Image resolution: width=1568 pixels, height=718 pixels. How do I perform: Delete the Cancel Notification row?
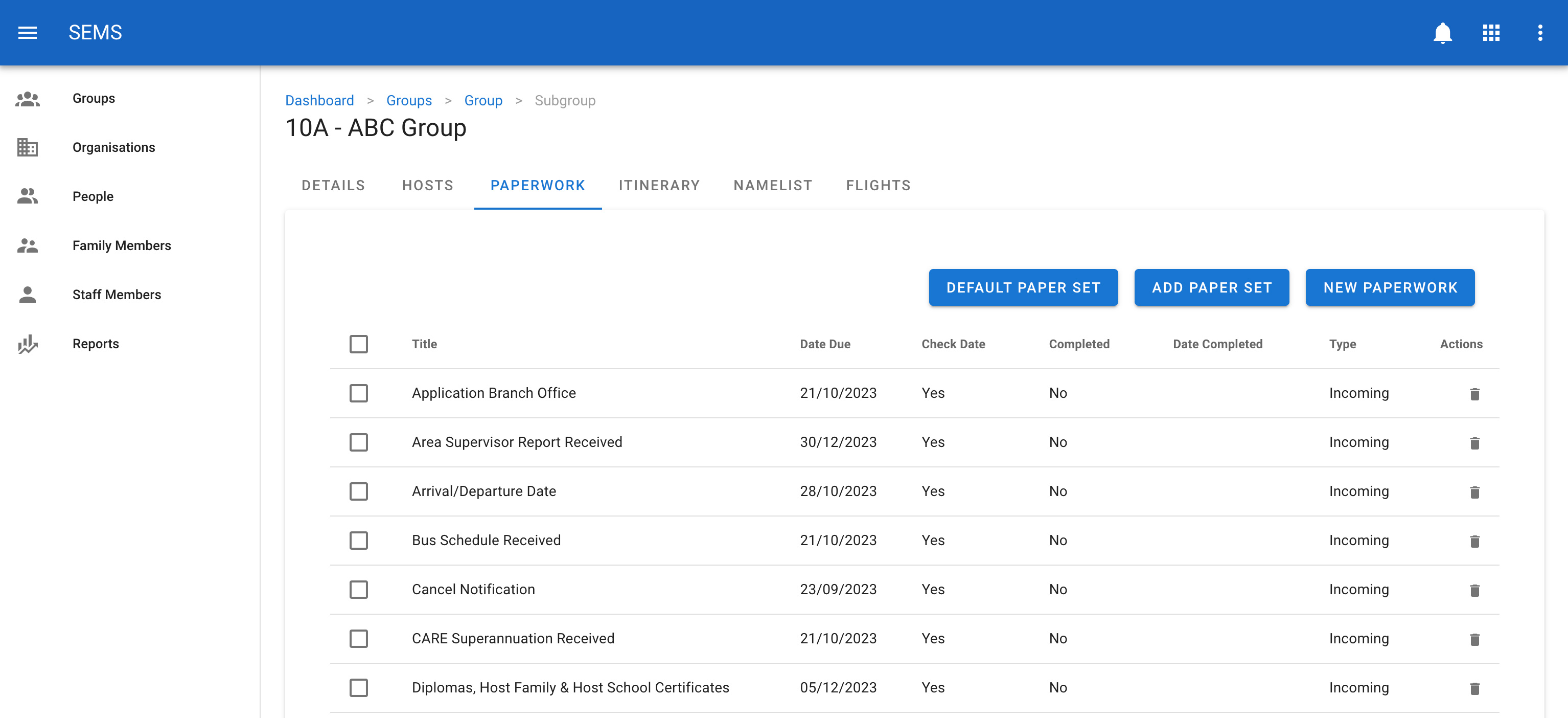click(x=1474, y=590)
